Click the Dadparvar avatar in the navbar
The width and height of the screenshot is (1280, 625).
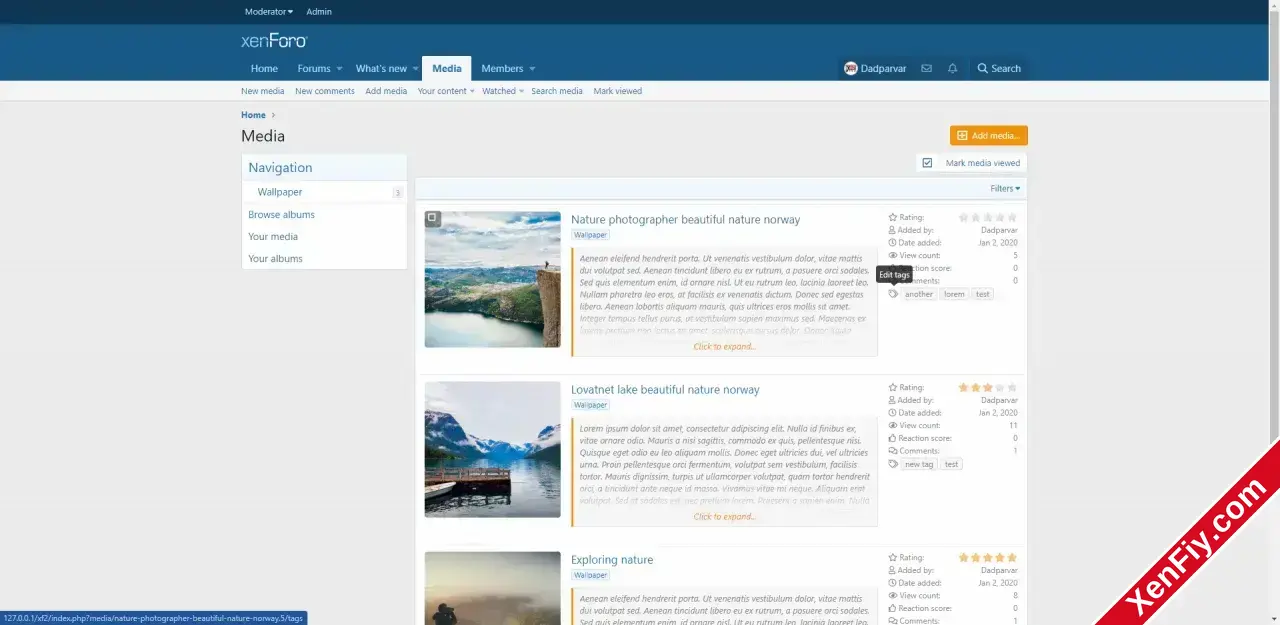pyautogui.click(x=851, y=69)
